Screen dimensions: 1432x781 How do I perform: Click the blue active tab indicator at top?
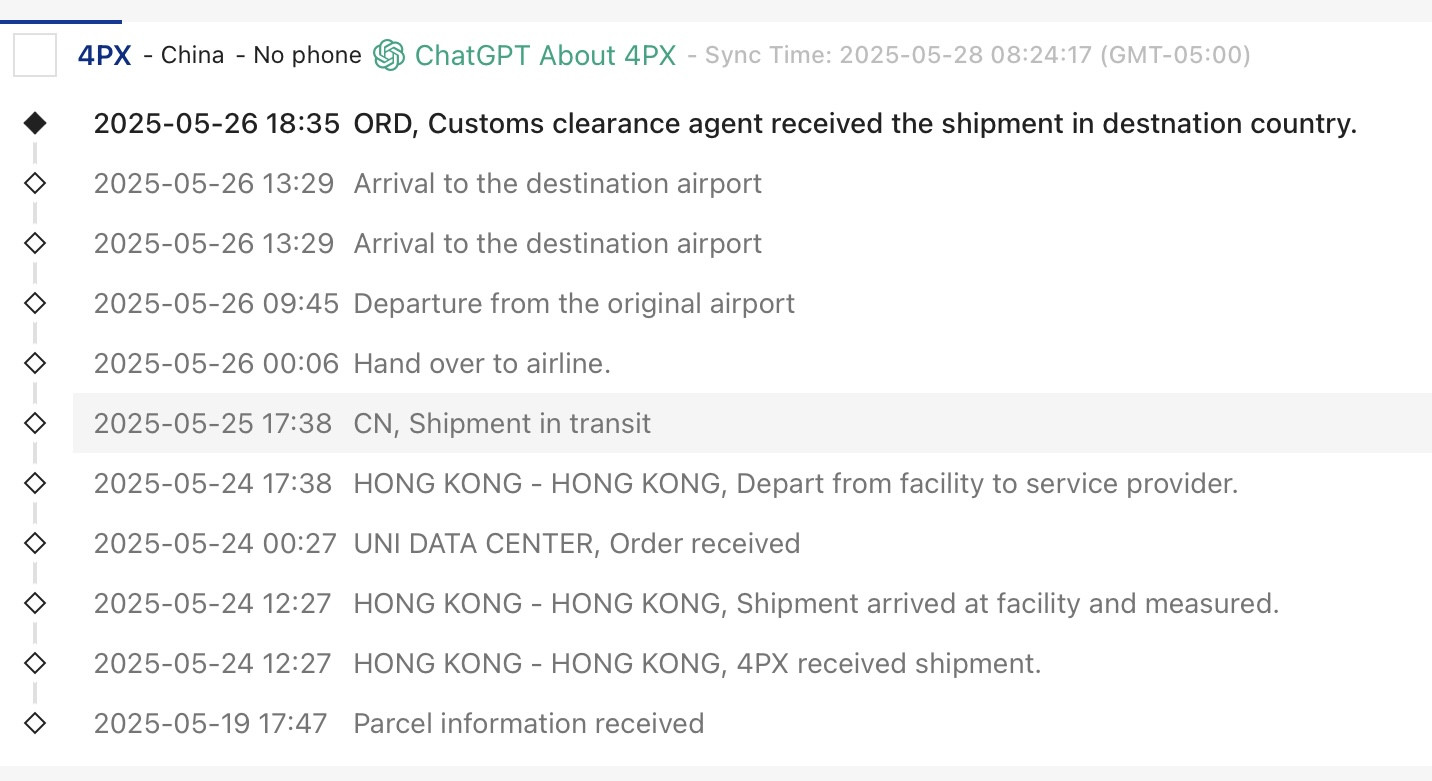pyautogui.click(x=61, y=20)
